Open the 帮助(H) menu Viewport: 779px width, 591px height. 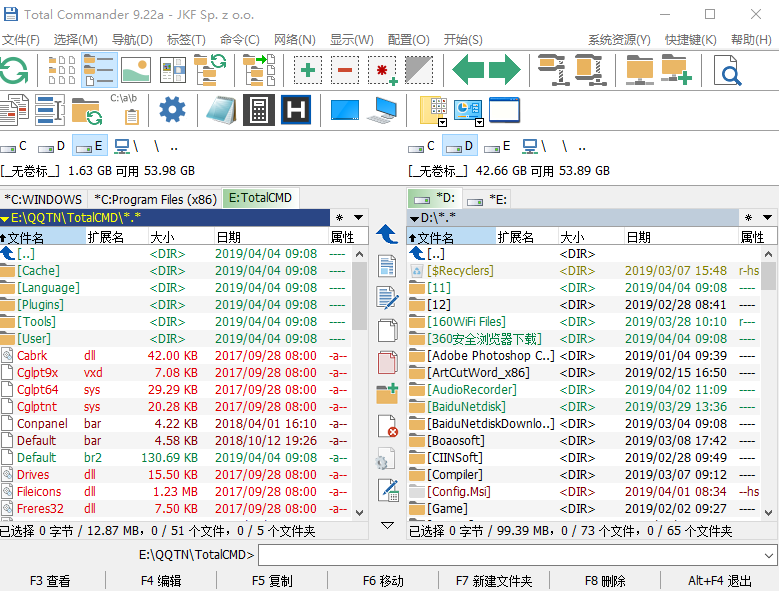tap(751, 40)
